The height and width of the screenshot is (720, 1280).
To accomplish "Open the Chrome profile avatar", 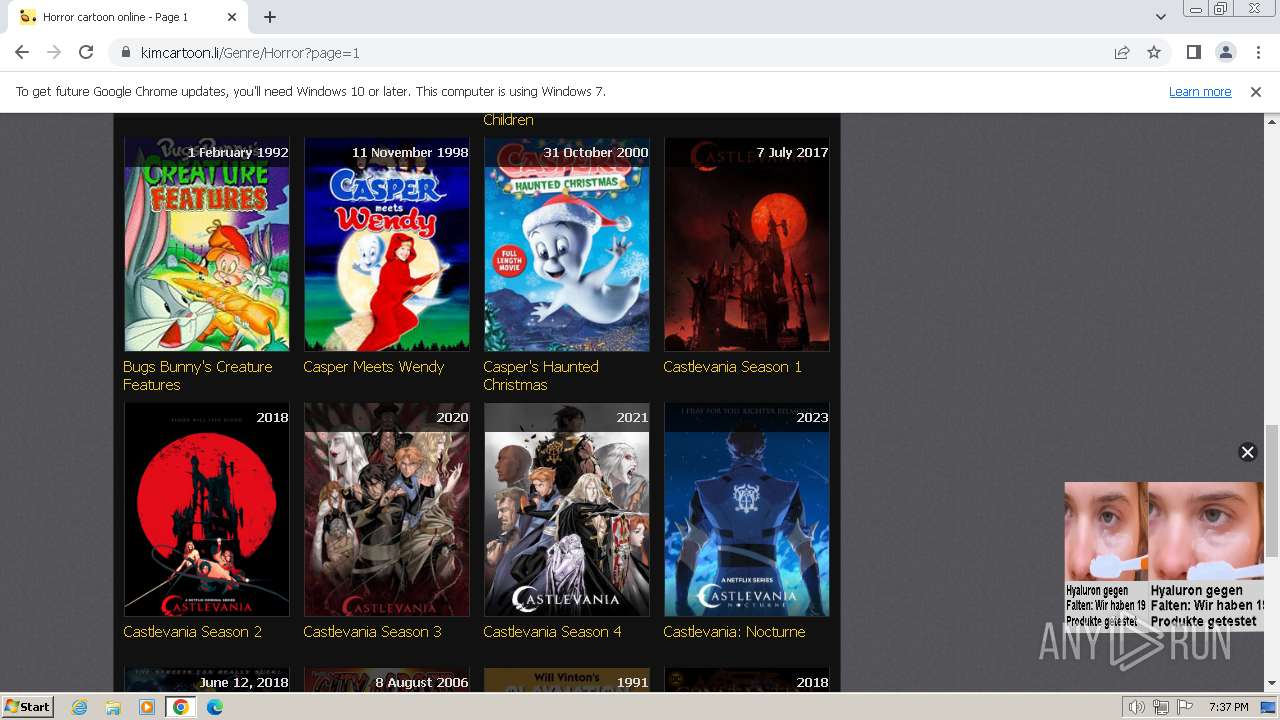I will (x=1225, y=52).
